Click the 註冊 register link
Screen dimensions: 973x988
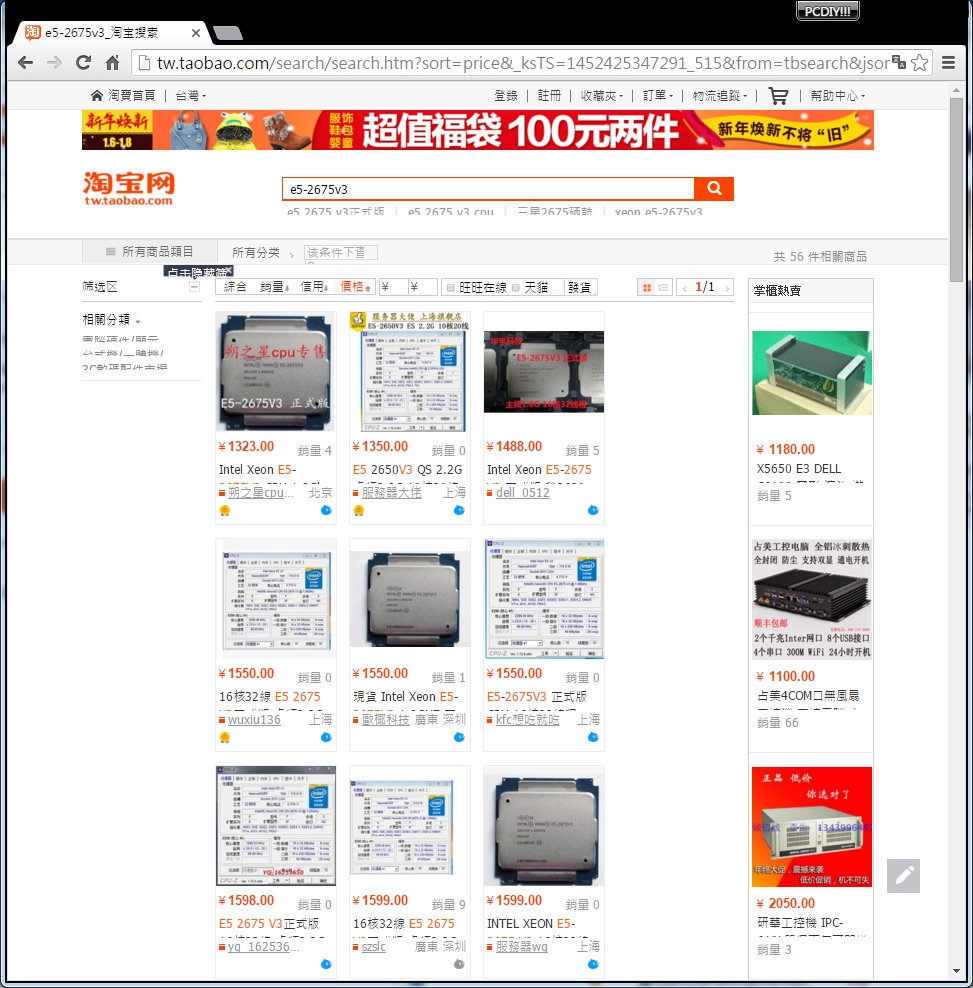coord(550,96)
